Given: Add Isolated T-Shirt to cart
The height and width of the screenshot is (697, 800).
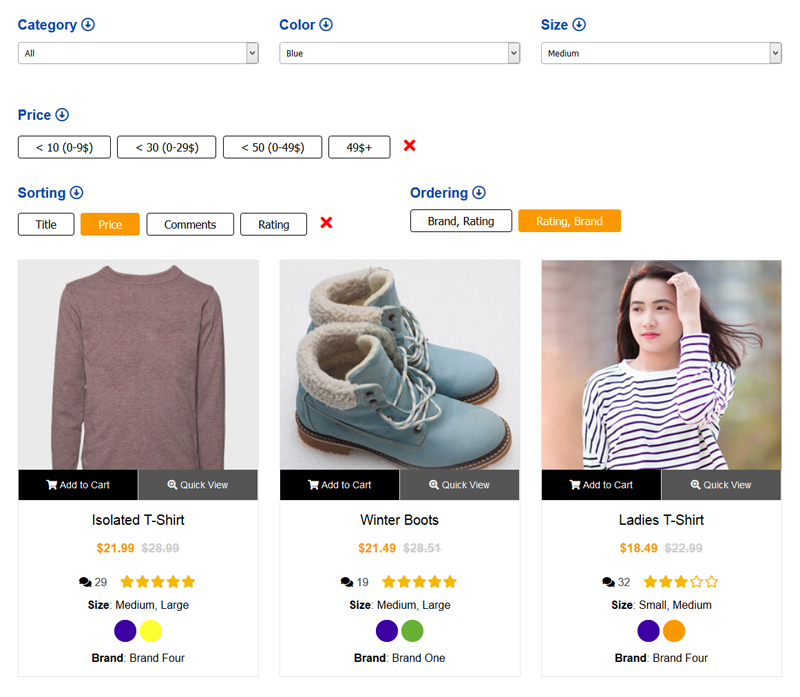Looking at the screenshot, I should 78,485.
